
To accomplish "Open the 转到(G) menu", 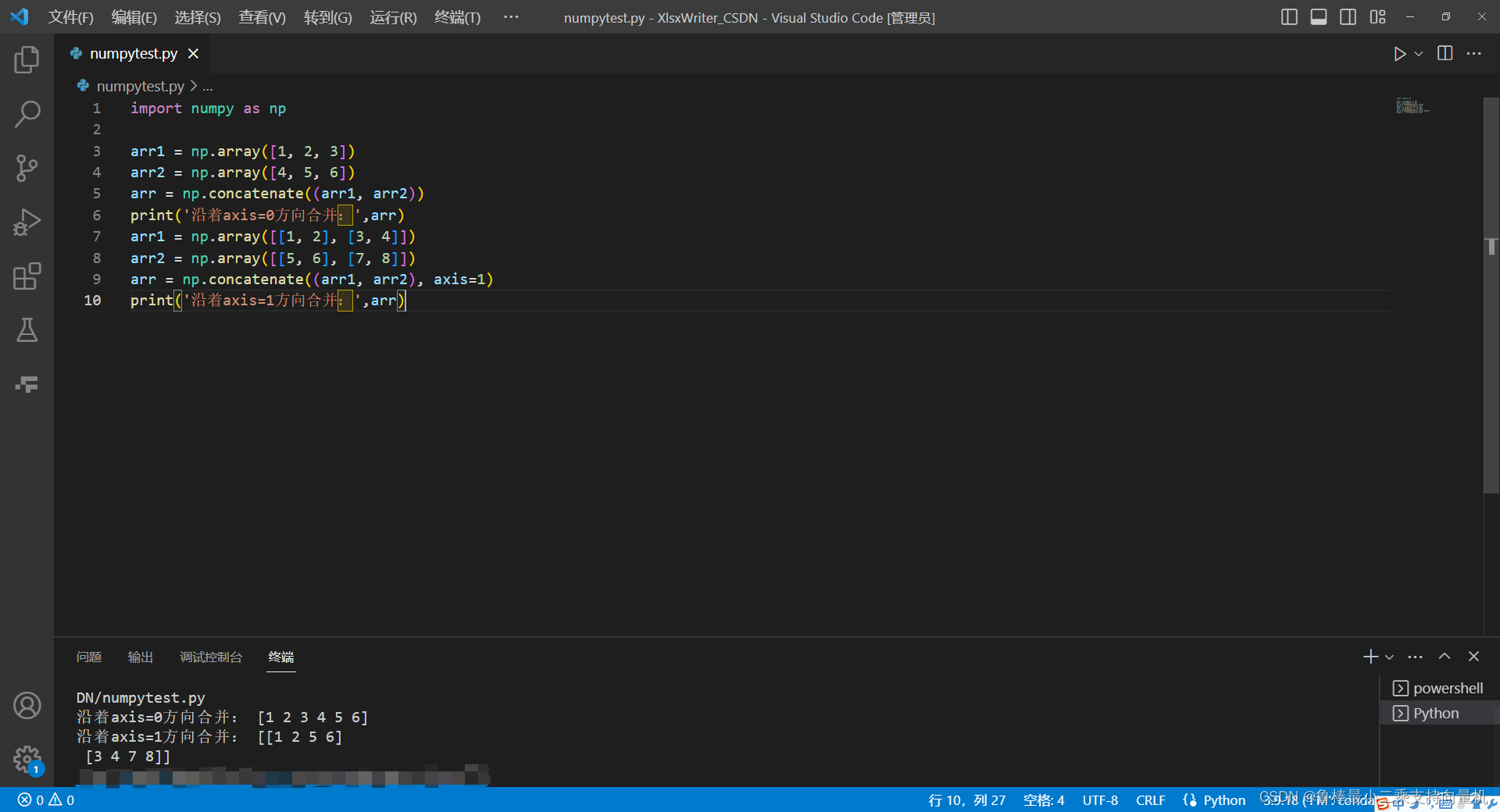I will [x=327, y=17].
